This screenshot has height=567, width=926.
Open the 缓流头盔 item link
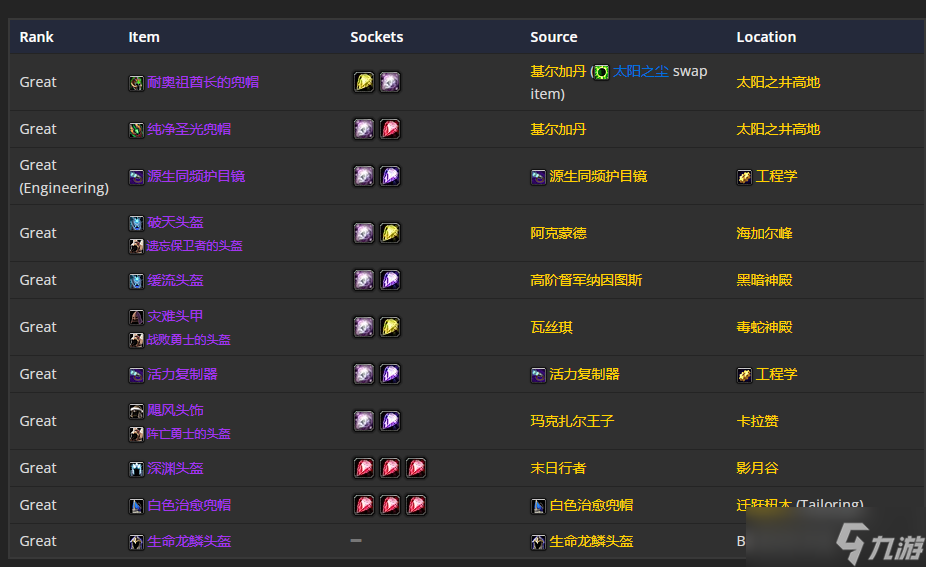[x=175, y=280]
